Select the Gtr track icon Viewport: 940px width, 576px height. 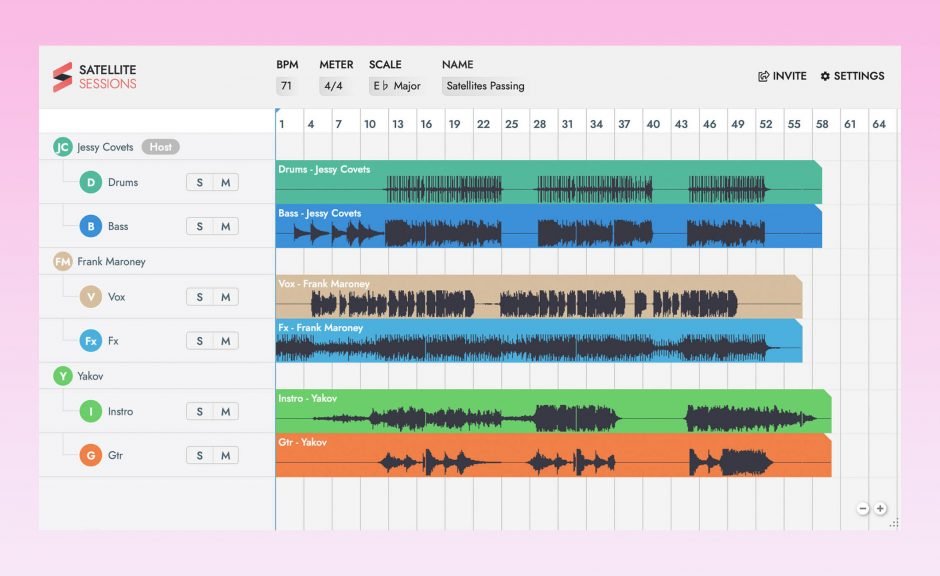[x=91, y=455]
